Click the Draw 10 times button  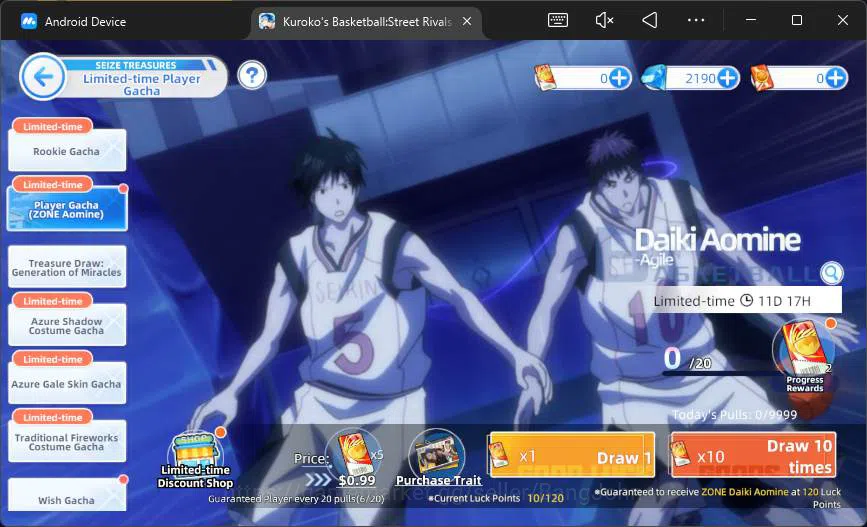(753, 455)
